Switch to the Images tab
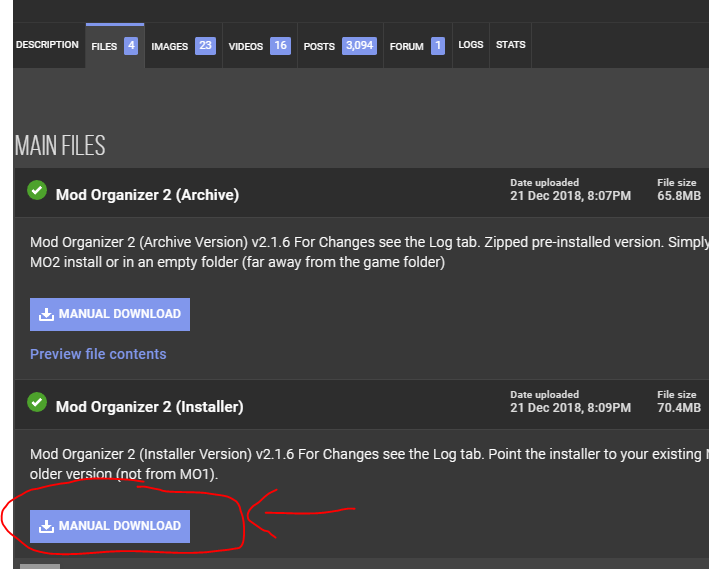This screenshot has width=709, height=569. (x=183, y=45)
